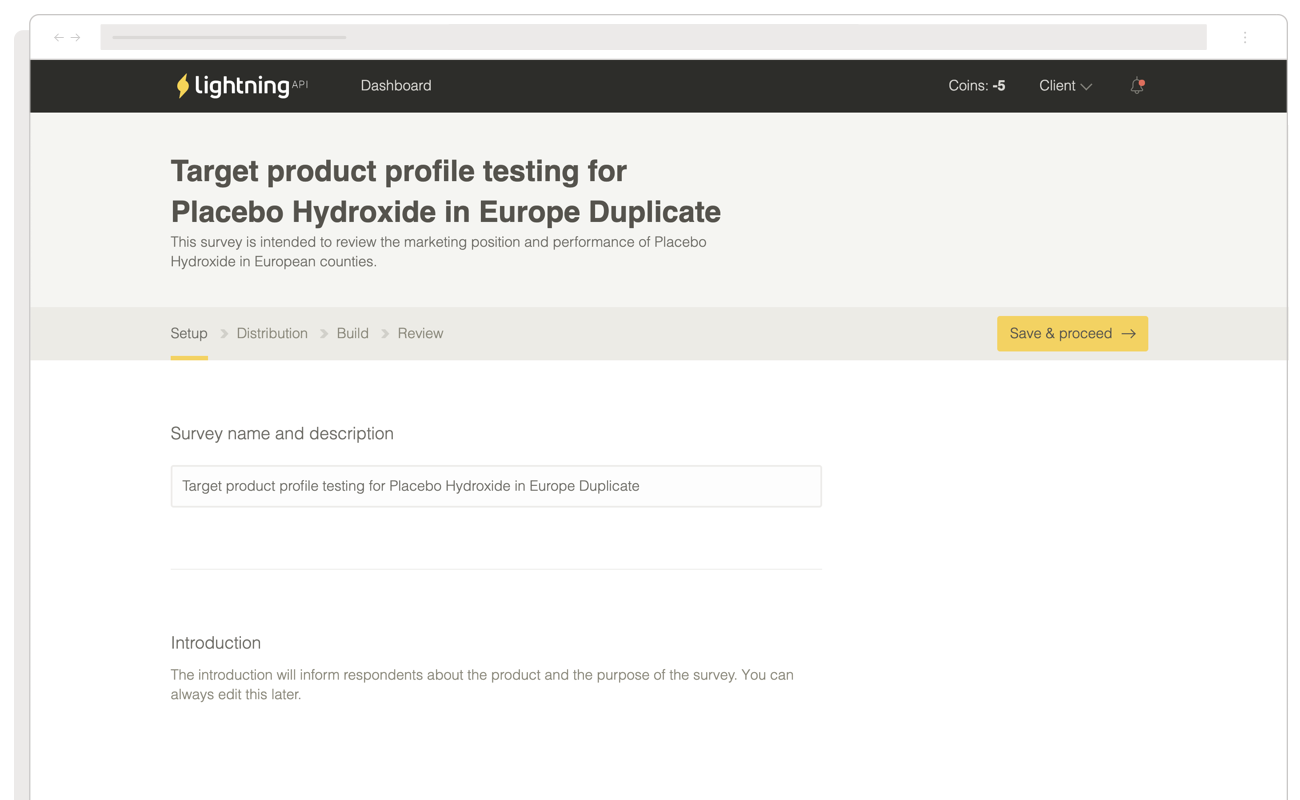
Task: Click the survey title heading
Action: pos(446,191)
